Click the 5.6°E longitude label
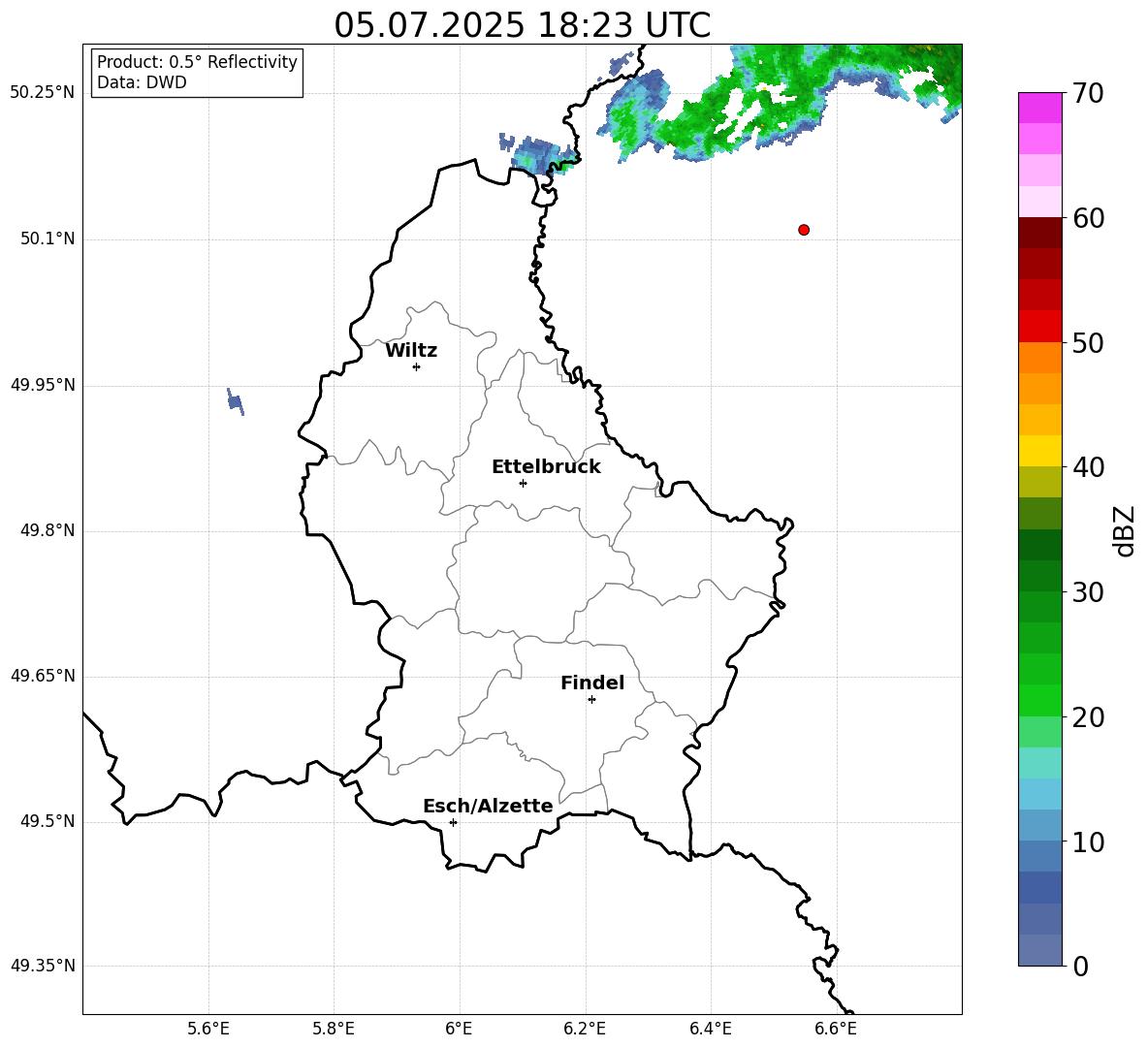Viewport: 1148px width, 1048px height. (208, 1029)
